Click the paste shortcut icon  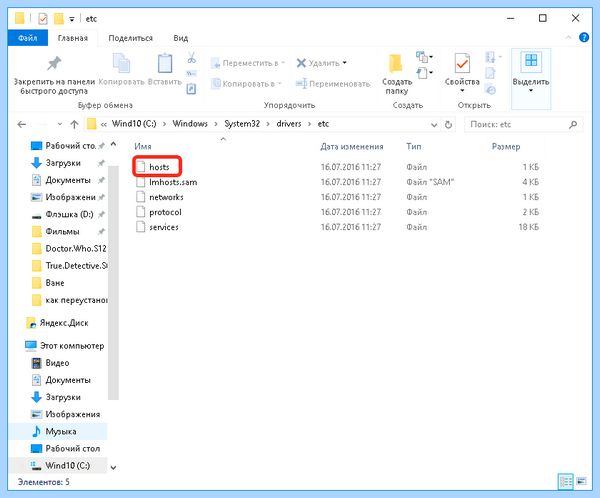191,89
